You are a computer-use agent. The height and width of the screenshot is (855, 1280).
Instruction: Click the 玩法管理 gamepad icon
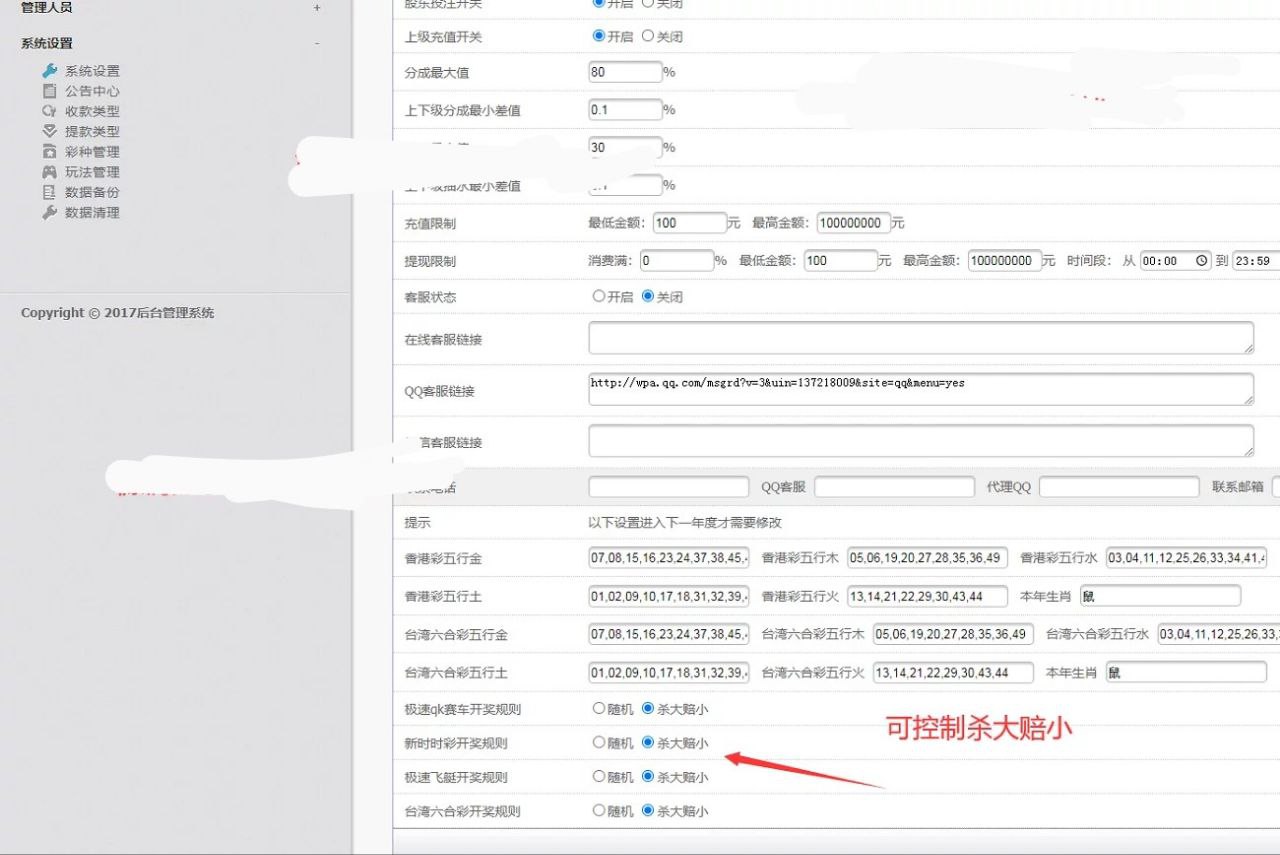click(x=49, y=172)
